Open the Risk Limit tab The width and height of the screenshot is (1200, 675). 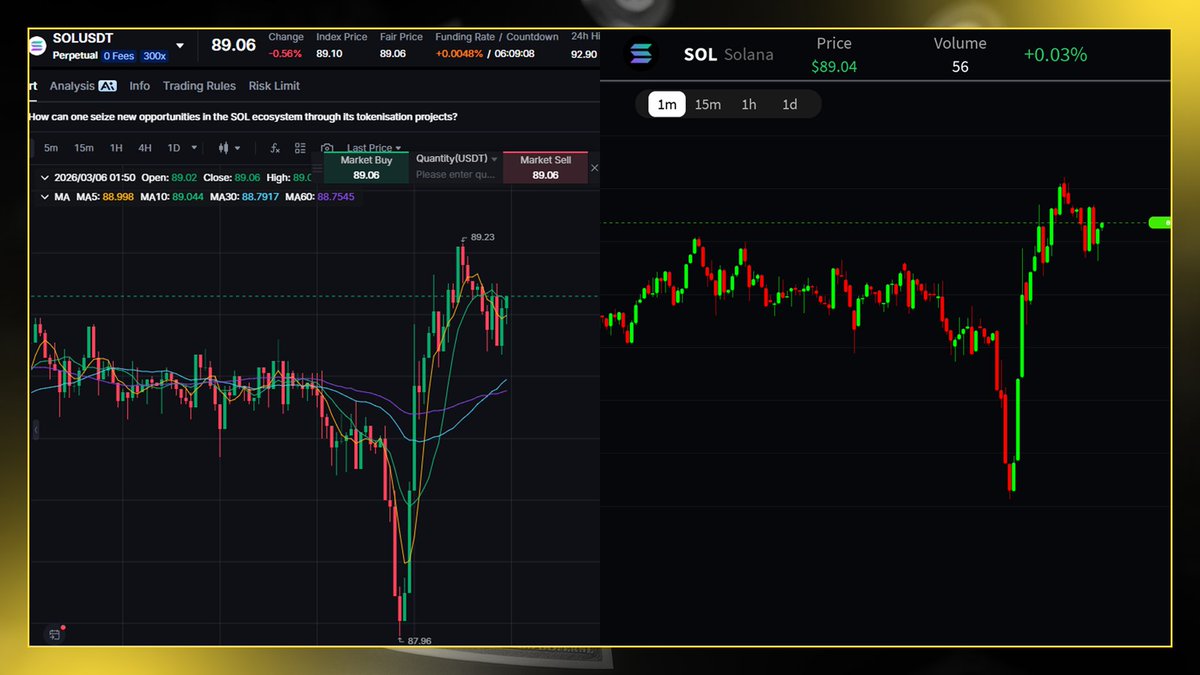point(274,86)
